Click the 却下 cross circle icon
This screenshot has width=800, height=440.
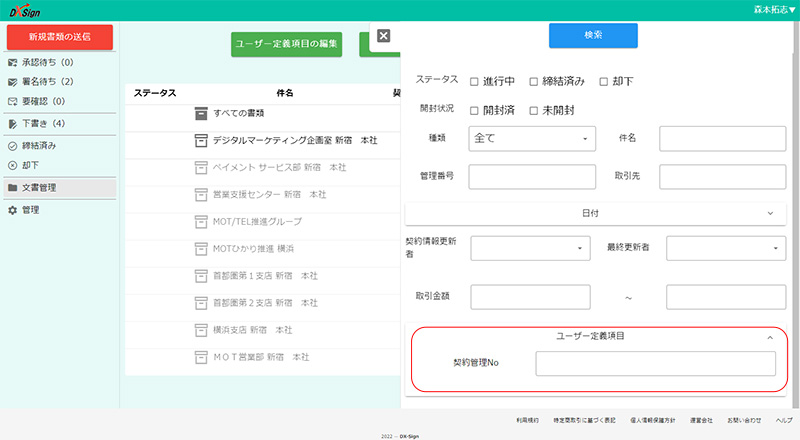point(13,165)
